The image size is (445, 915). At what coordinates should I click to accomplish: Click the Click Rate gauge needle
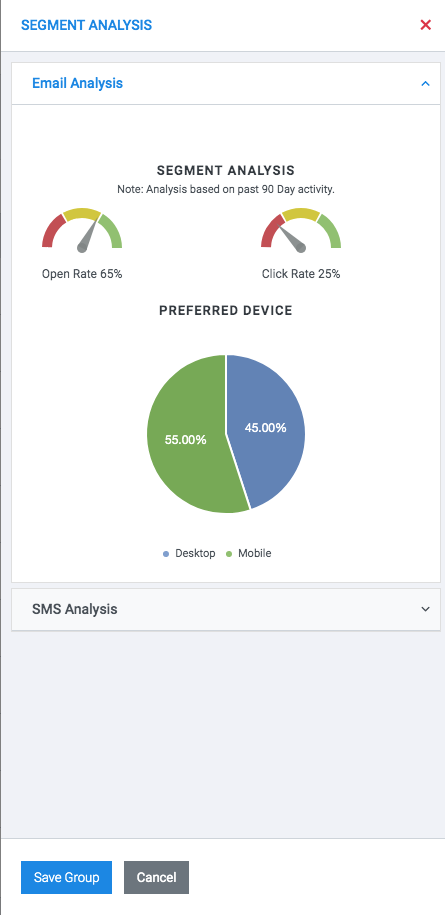pos(292,239)
